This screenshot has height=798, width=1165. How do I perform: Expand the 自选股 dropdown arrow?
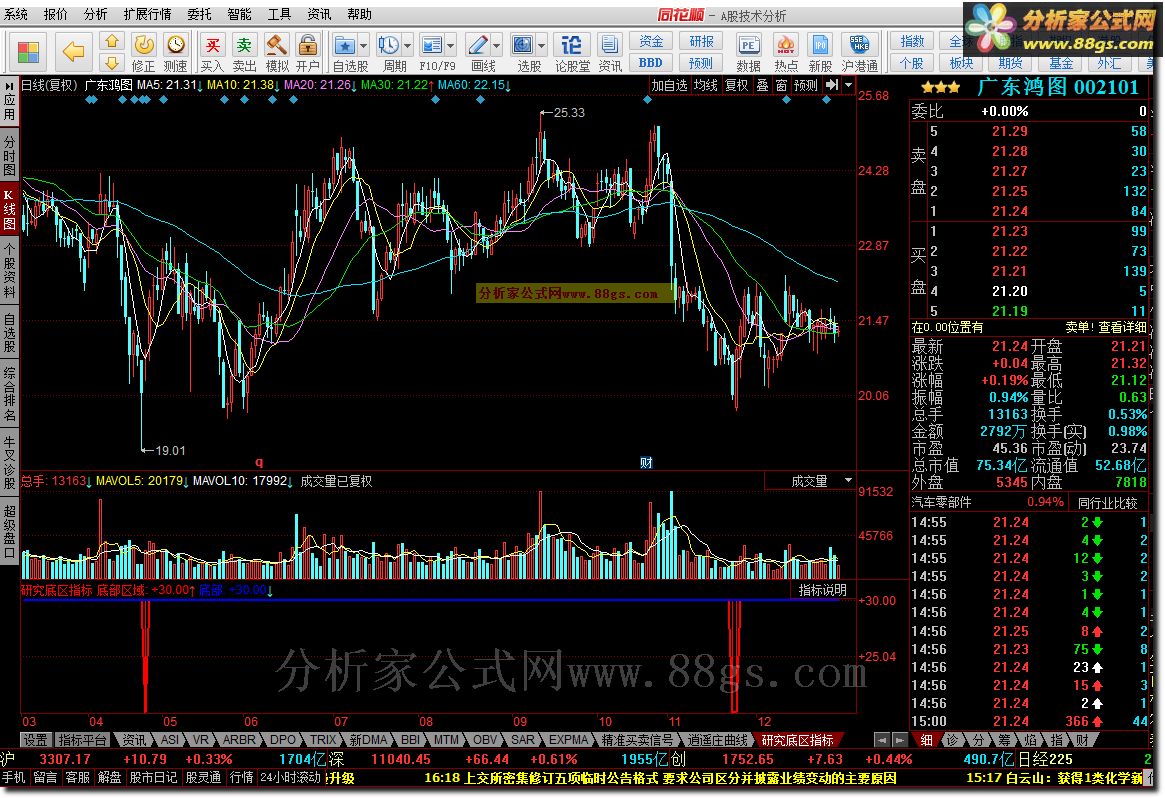click(x=363, y=45)
